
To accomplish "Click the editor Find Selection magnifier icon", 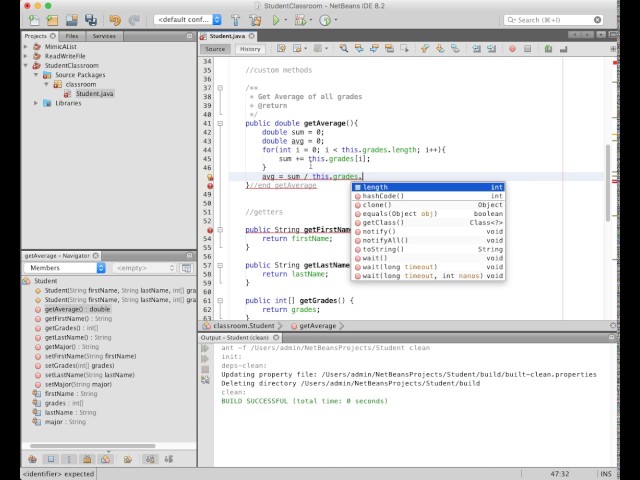I will (344, 49).
